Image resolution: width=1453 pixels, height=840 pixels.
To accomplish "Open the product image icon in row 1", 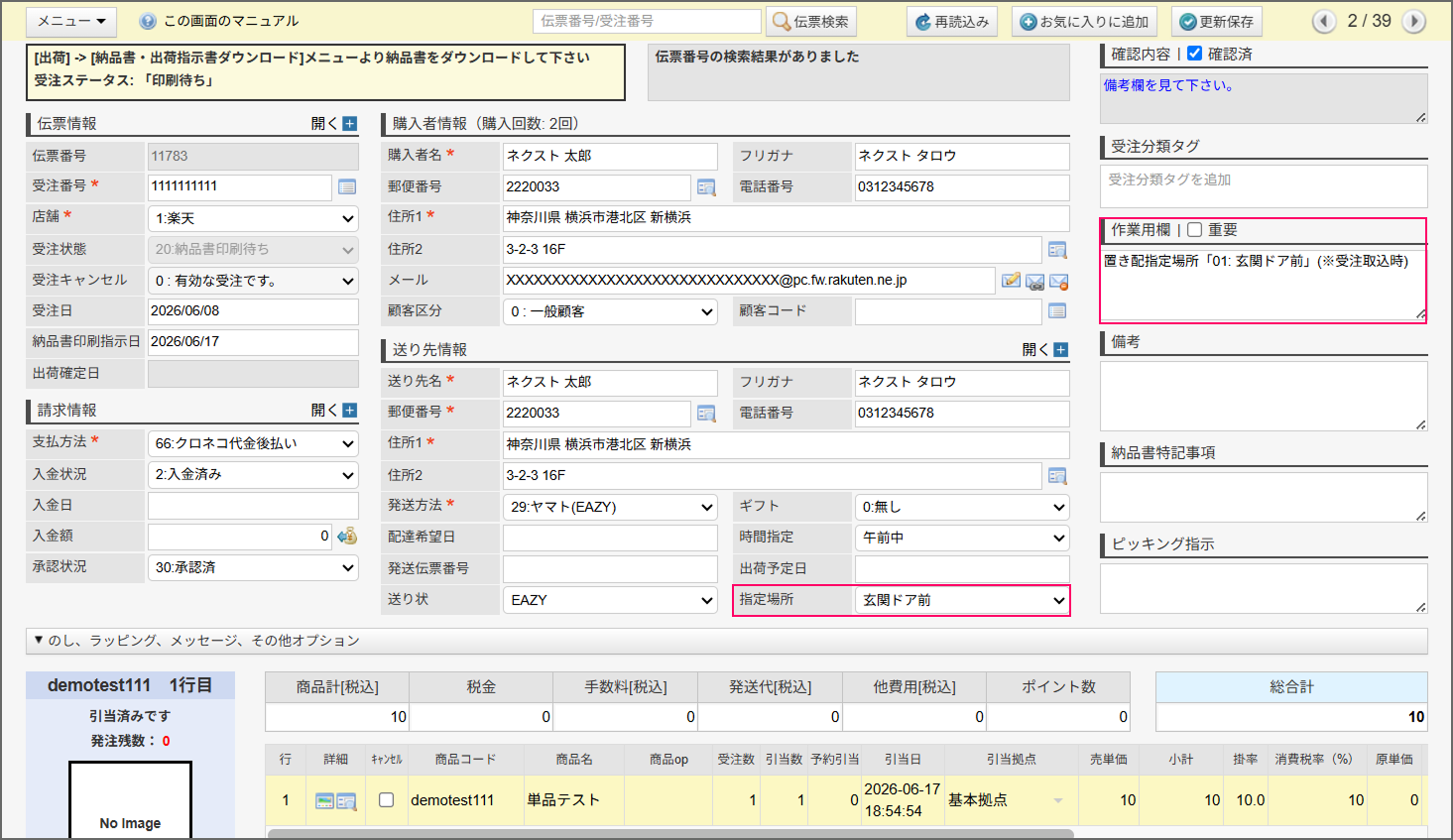I will pos(324,800).
